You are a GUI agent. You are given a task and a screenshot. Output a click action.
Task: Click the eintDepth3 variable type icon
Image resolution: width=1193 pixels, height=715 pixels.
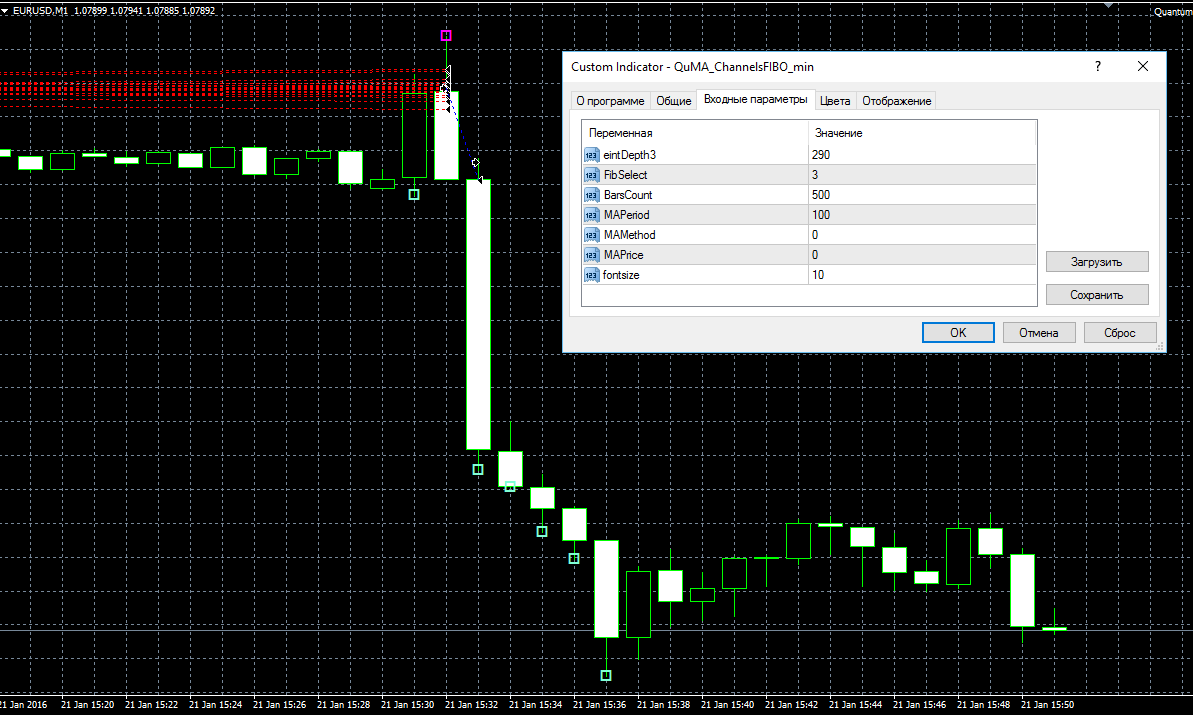click(x=591, y=155)
